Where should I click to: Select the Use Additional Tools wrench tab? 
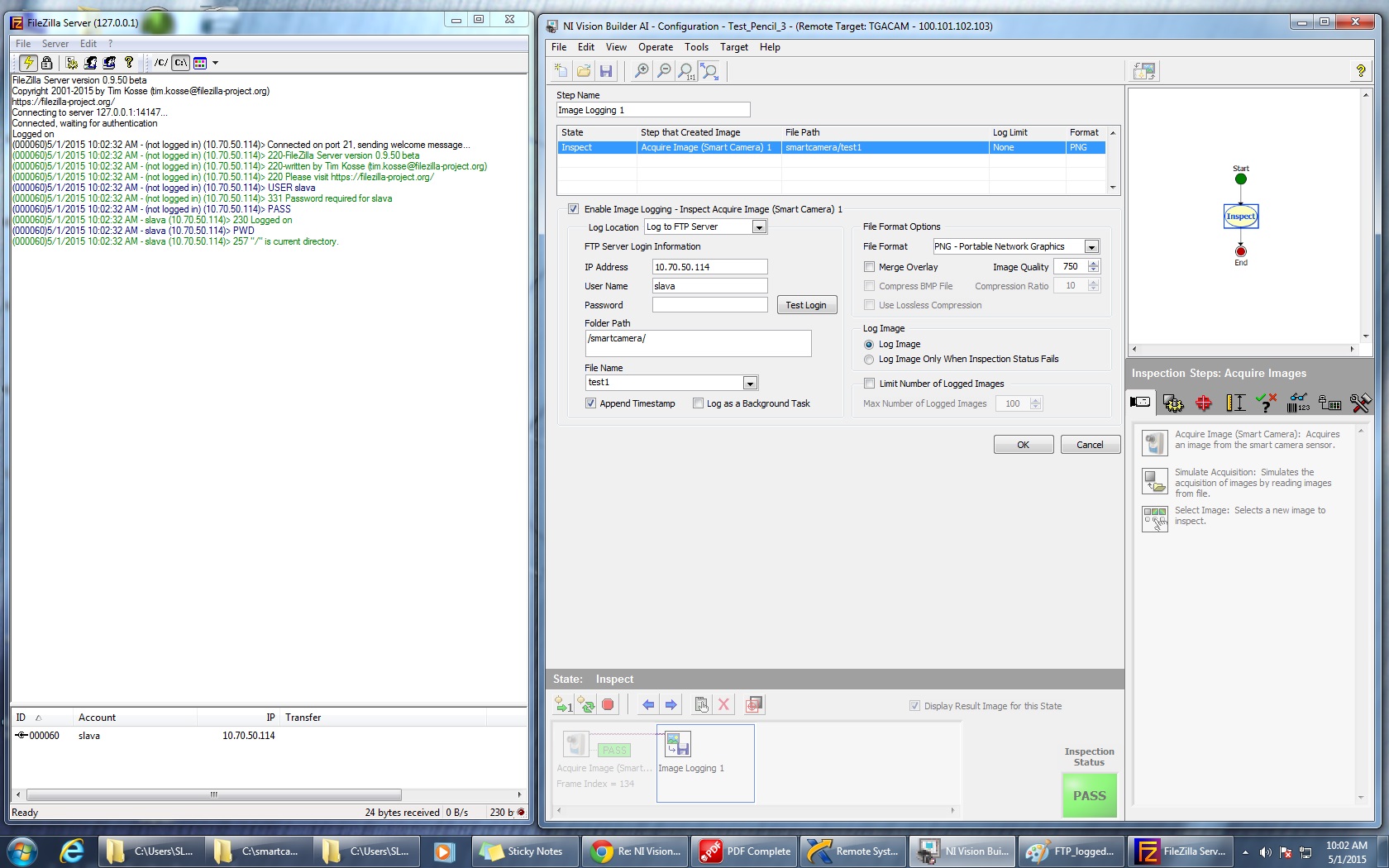tap(1360, 403)
